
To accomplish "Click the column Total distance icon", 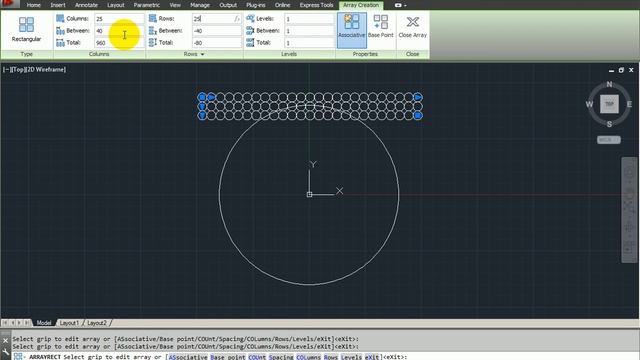I will pyautogui.click(x=60, y=42).
